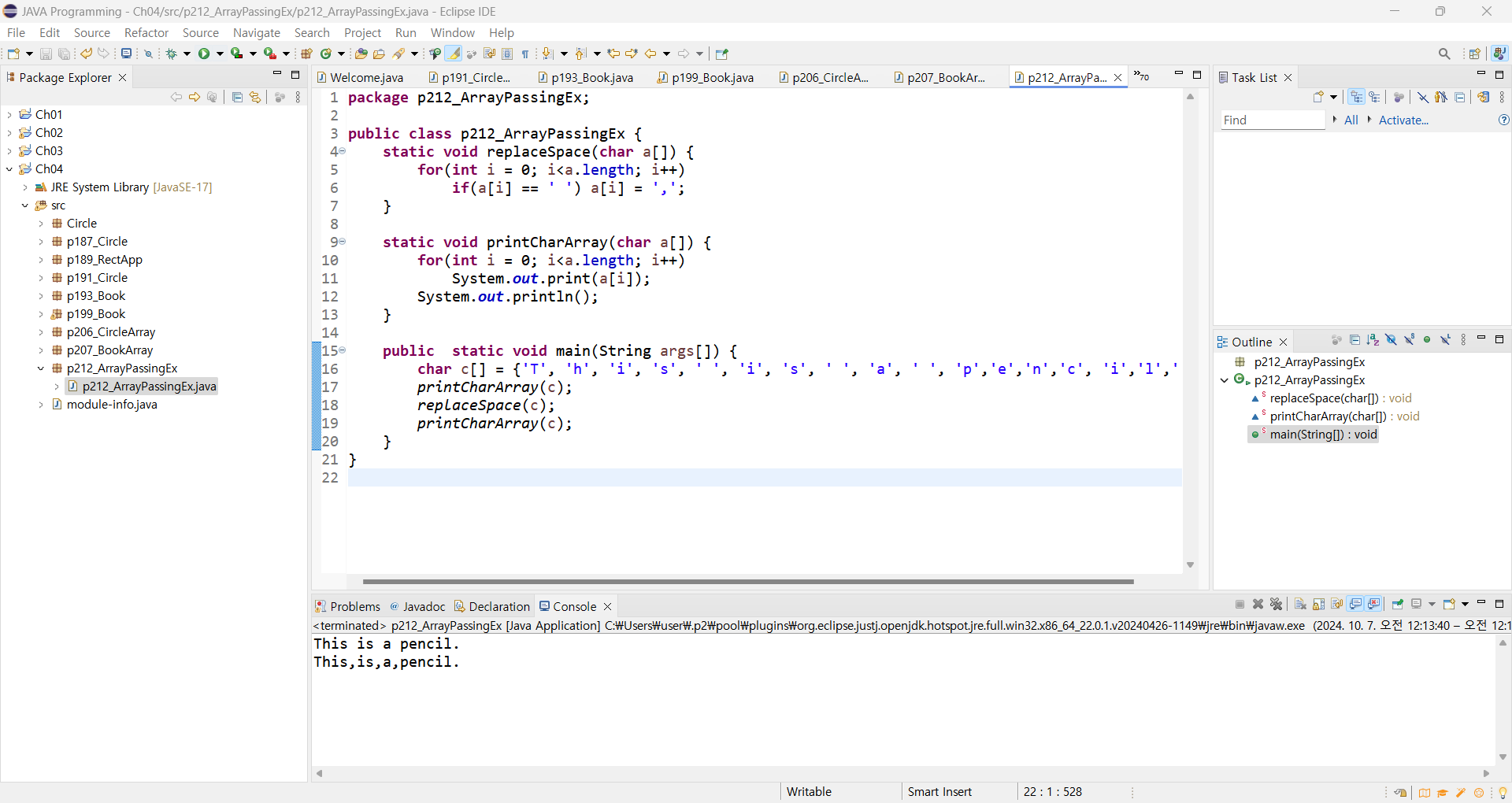Click the editor horizontal scrollbar

[x=748, y=582]
